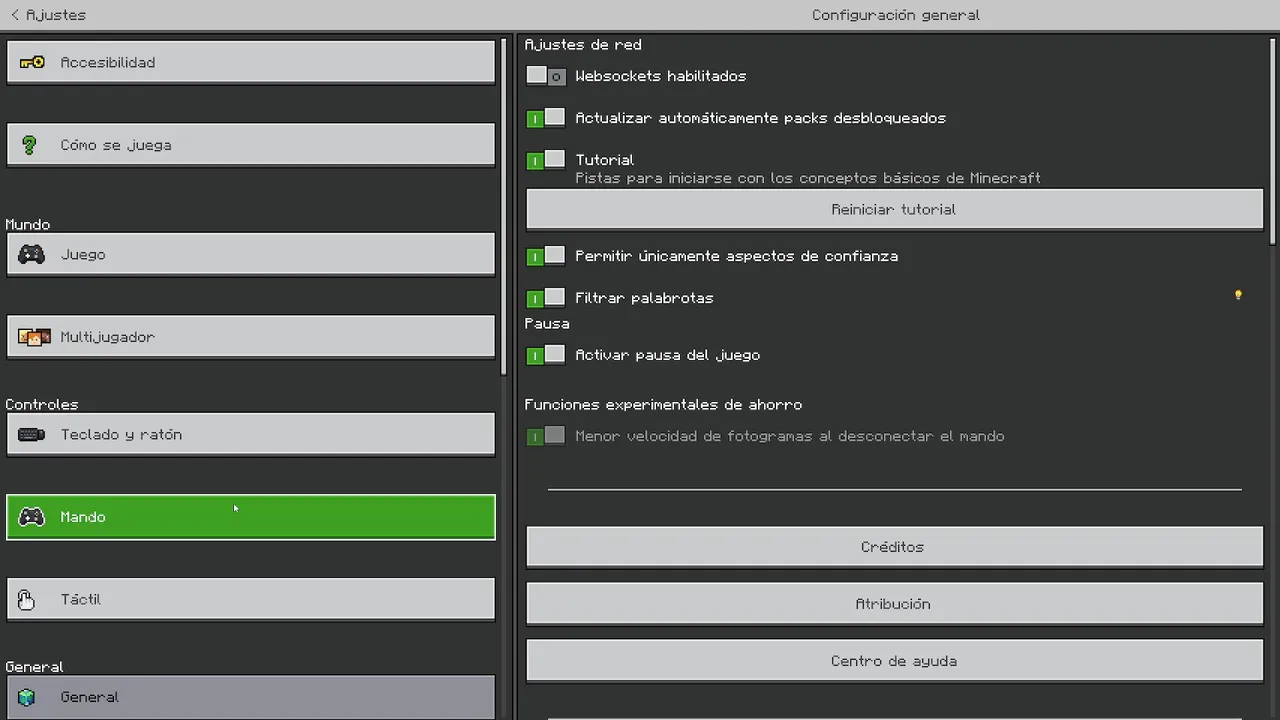Open the Centro de ayuda
Viewport: 1280px width, 720px height.
(895, 661)
